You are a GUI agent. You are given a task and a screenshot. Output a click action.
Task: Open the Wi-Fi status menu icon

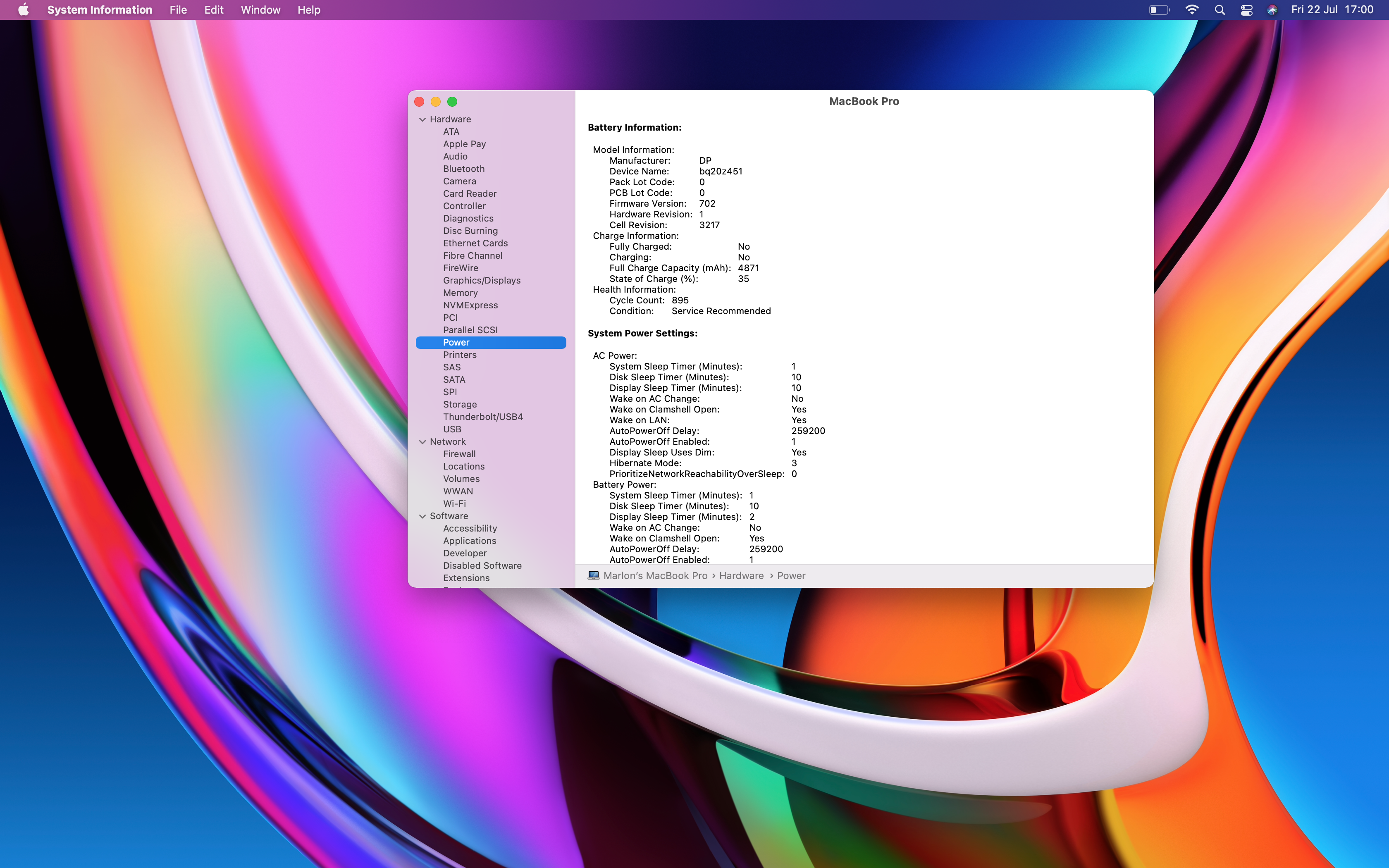(1191, 10)
